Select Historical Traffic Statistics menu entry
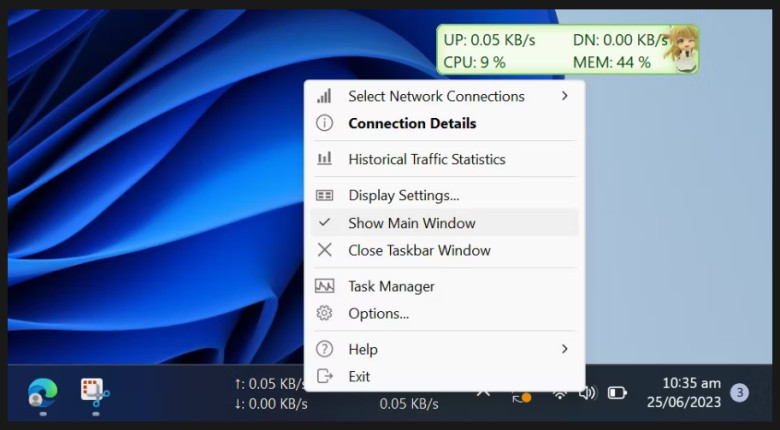 [x=426, y=159]
